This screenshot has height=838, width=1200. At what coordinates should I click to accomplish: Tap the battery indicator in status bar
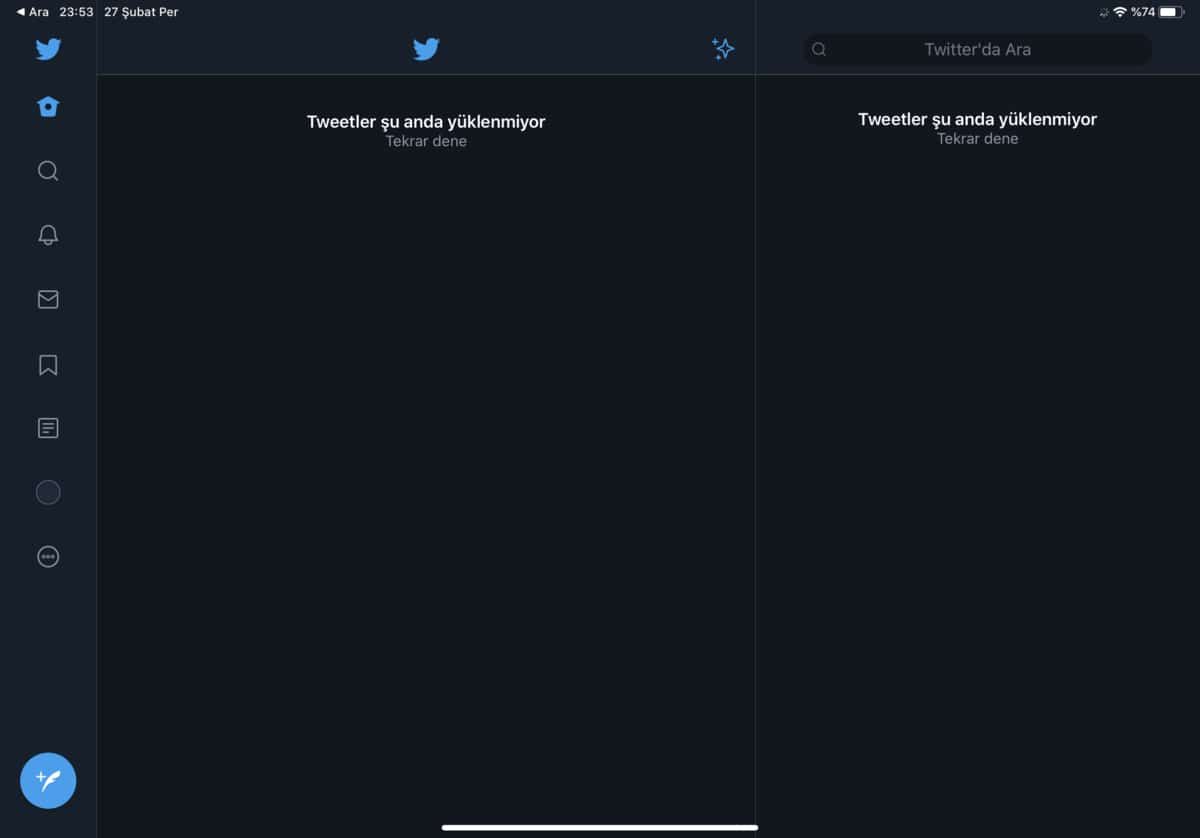(1170, 12)
